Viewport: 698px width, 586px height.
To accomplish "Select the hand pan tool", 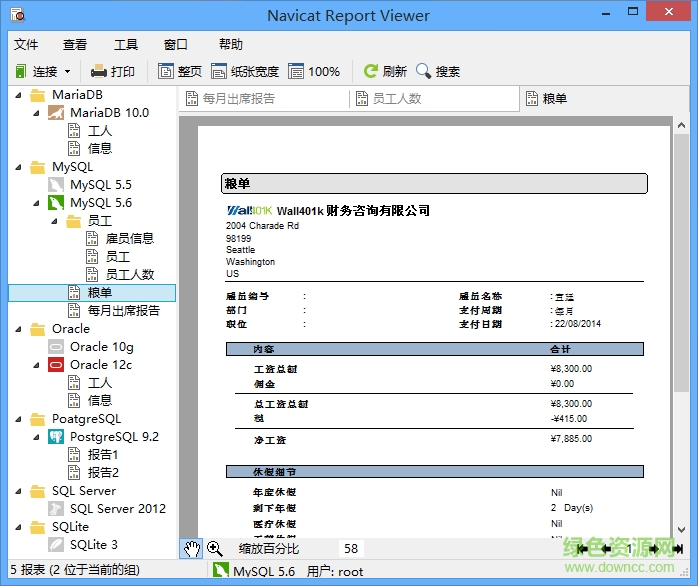I will [x=191, y=548].
